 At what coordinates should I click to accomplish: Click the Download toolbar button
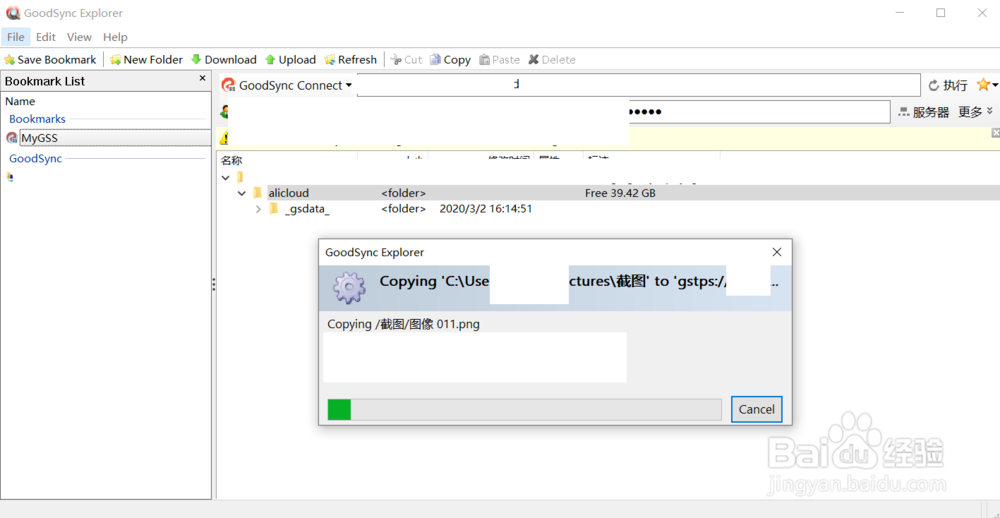click(223, 59)
